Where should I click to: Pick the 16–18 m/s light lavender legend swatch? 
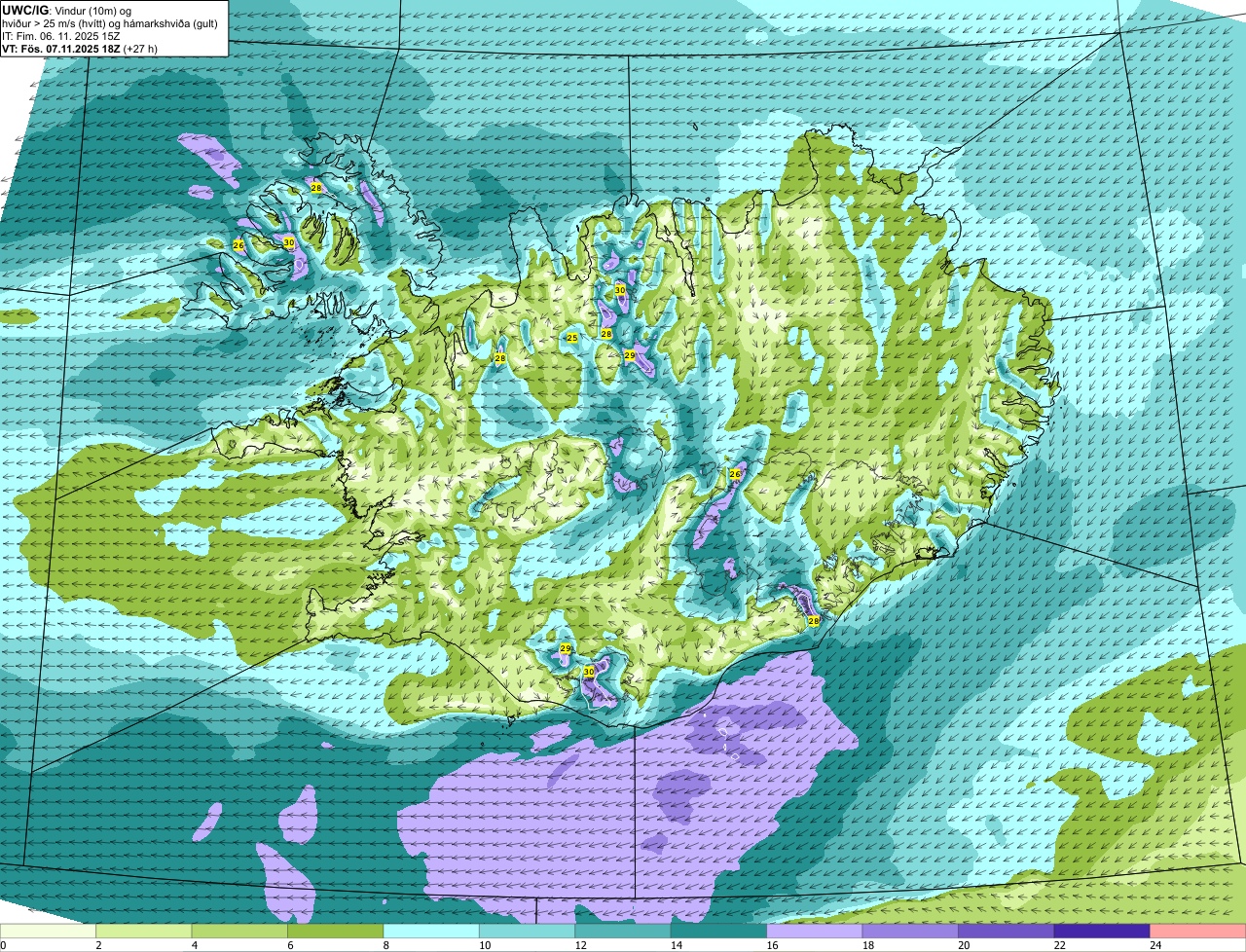coord(815,931)
